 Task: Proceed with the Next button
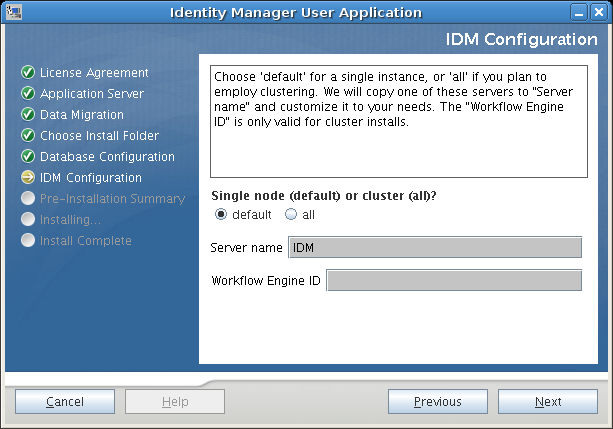(547, 402)
